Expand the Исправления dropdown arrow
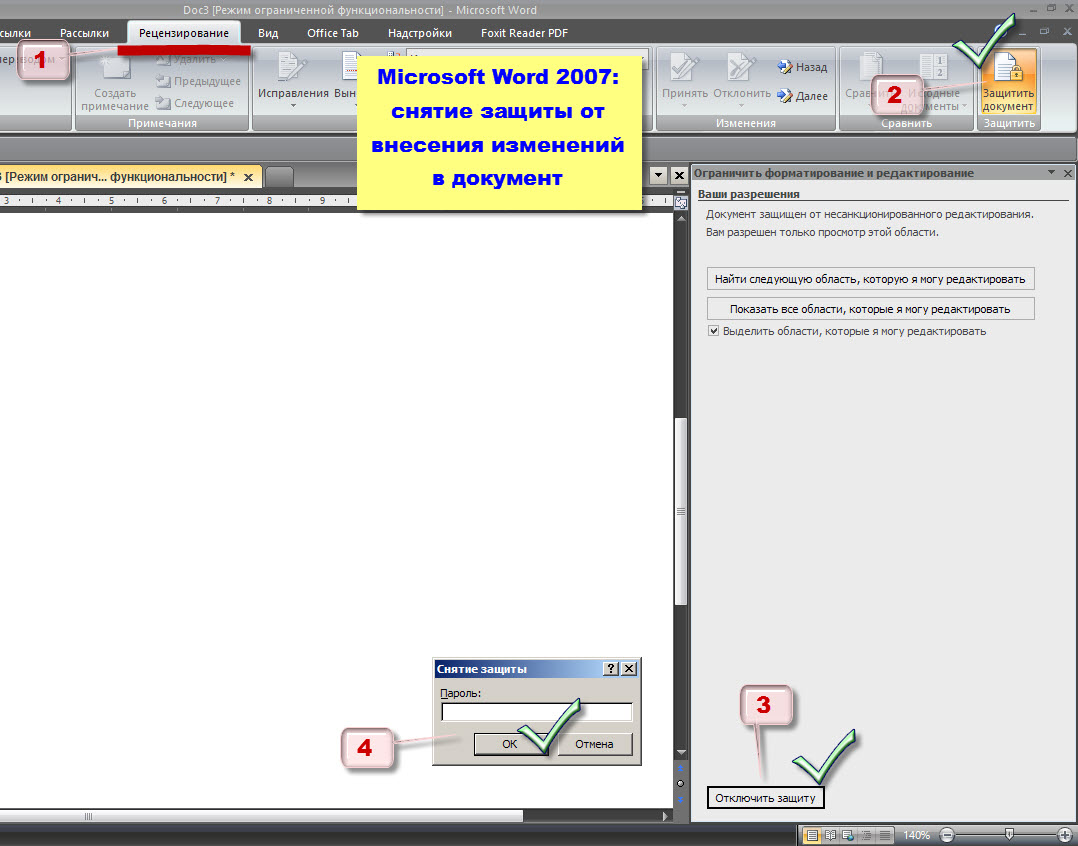1078x846 pixels. click(x=293, y=106)
